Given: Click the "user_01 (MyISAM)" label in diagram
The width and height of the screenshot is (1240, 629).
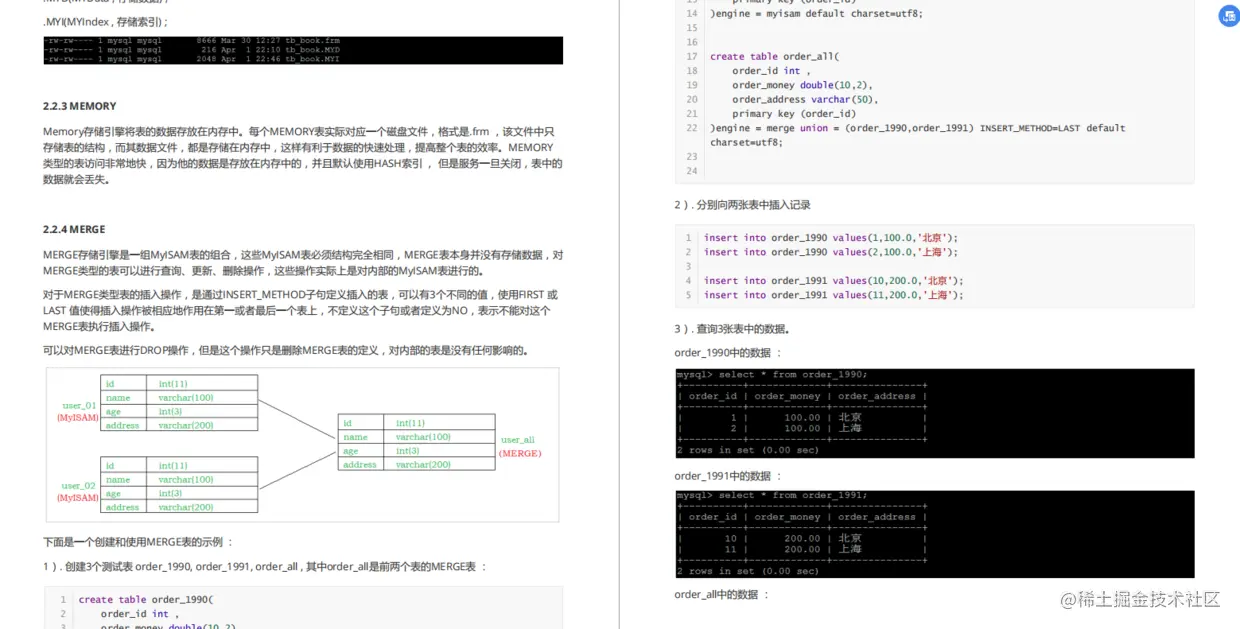Looking at the screenshot, I should point(78,411).
